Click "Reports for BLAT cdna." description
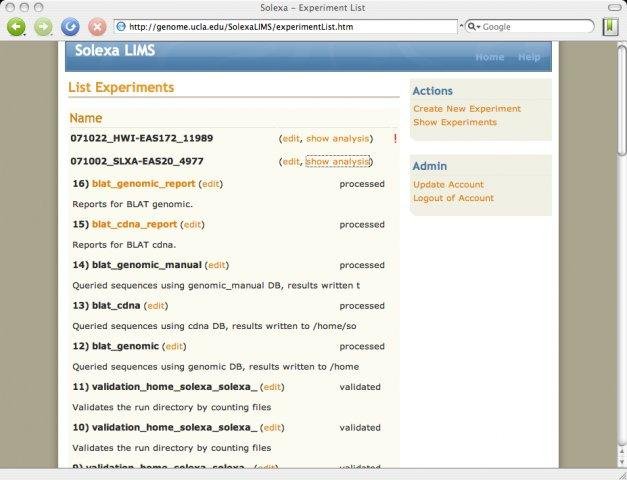The width and height of the screenshot is (627, 480). [124, 245]
